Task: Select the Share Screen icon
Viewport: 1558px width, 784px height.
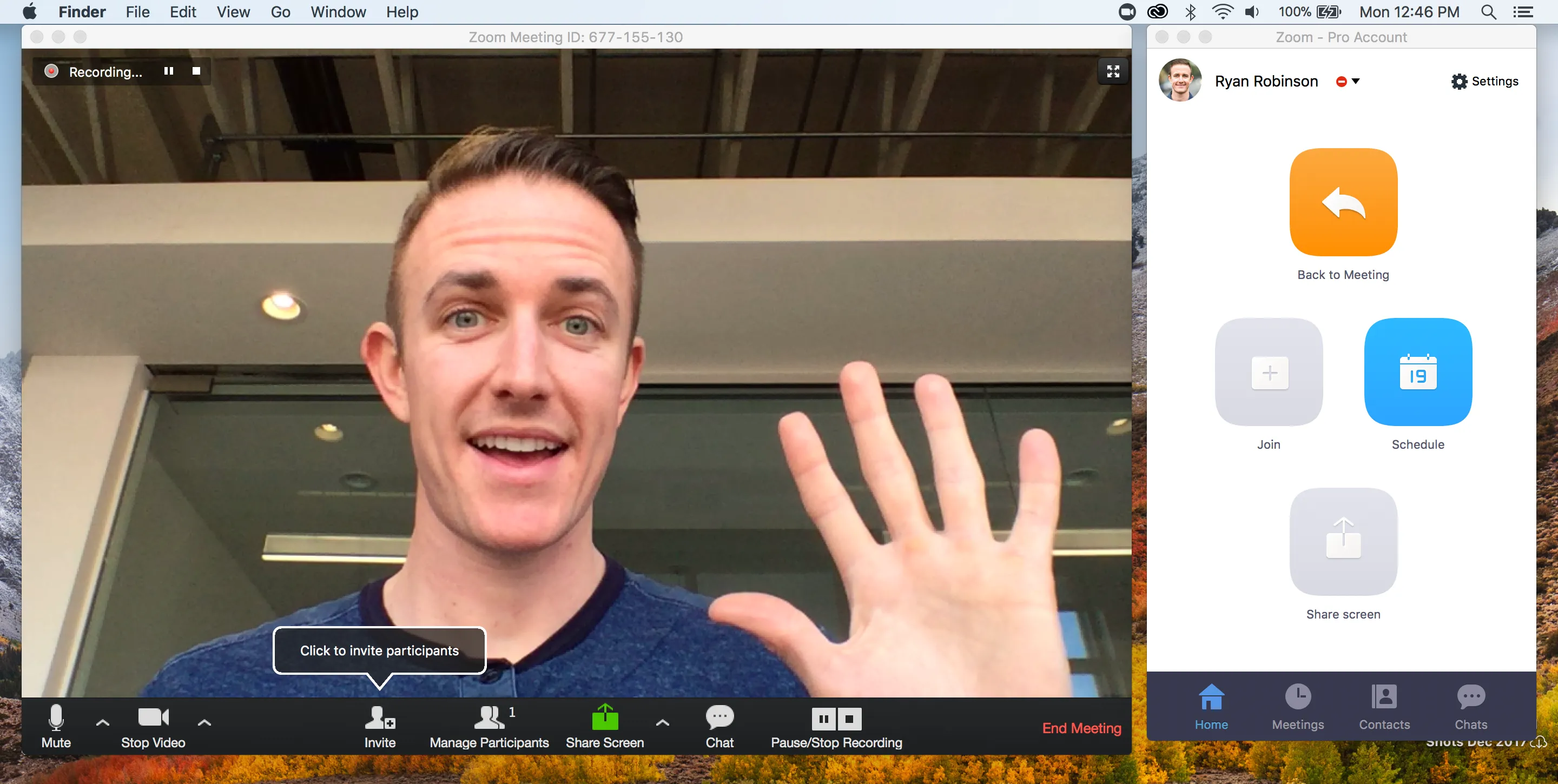Action: coord(605,719)
